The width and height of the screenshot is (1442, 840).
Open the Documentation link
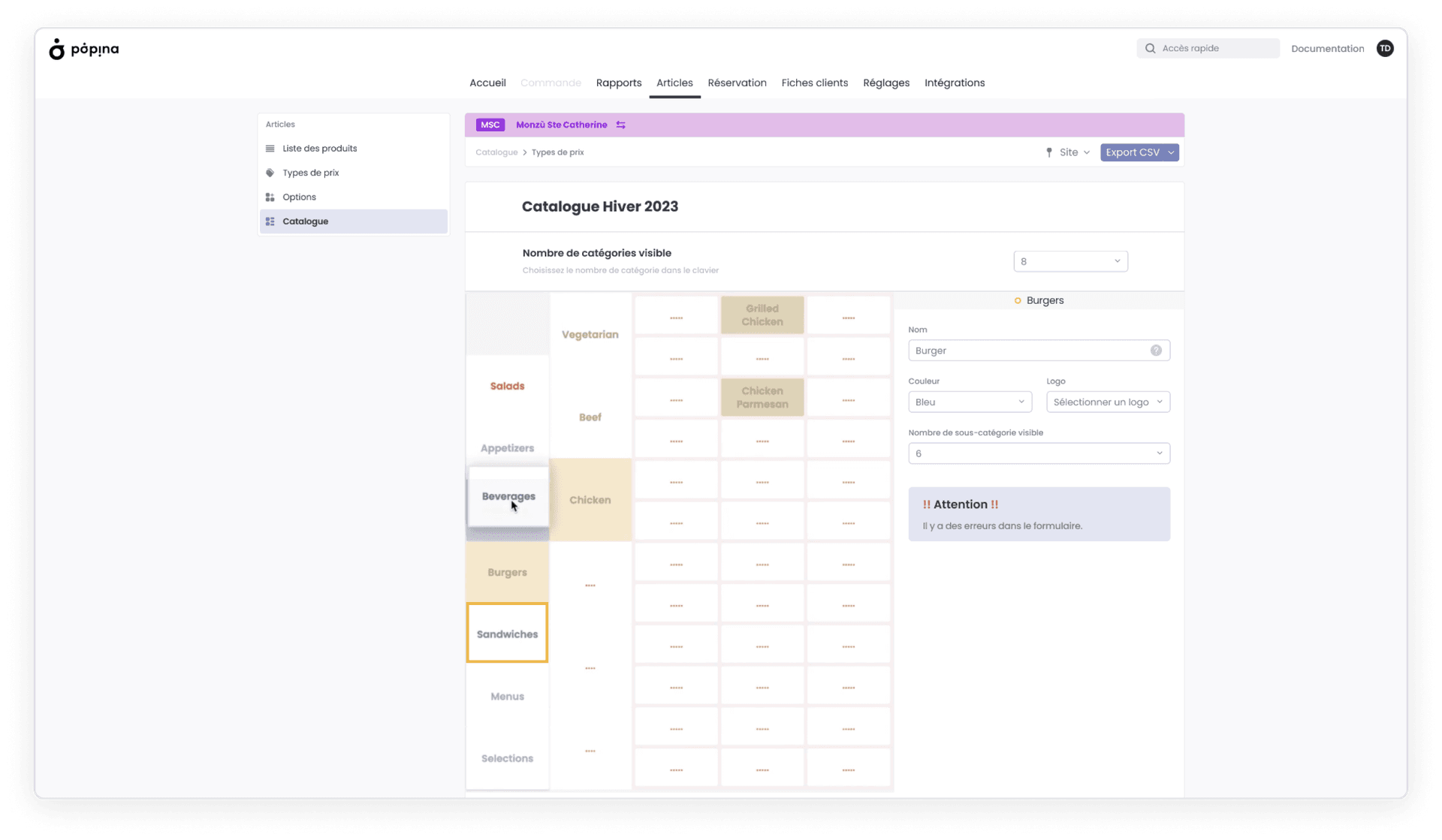1327,49
